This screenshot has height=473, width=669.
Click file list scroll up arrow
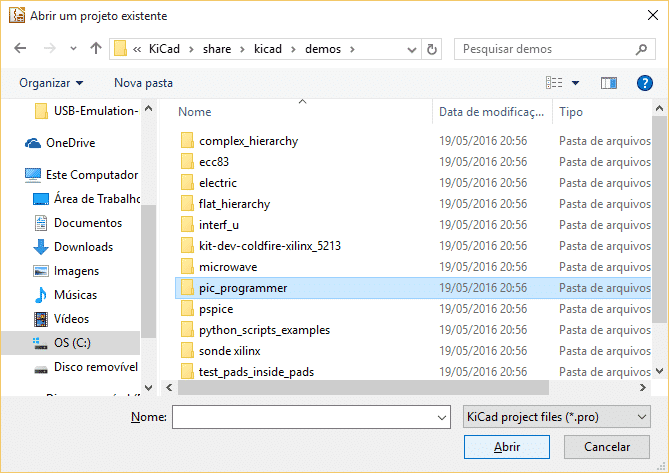(x=659, y=108)
